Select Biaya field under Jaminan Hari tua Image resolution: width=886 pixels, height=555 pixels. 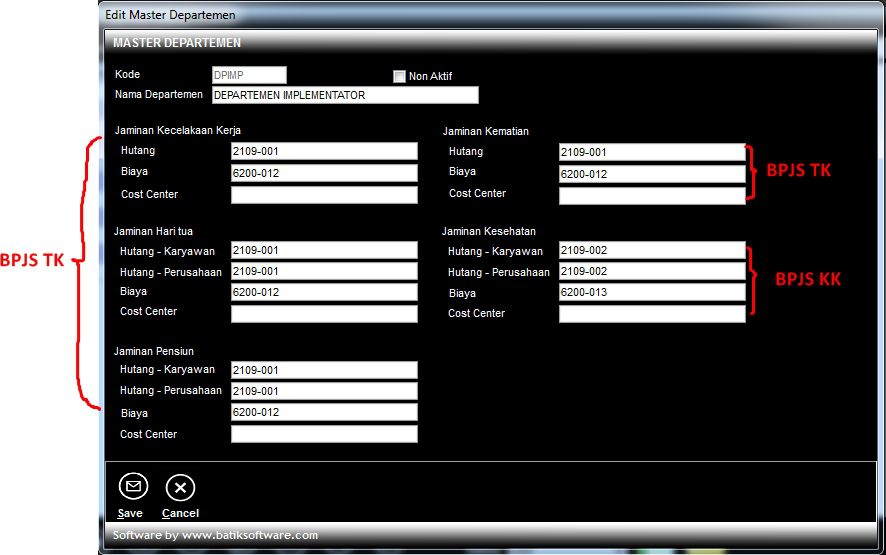click(x=324, y=292)
